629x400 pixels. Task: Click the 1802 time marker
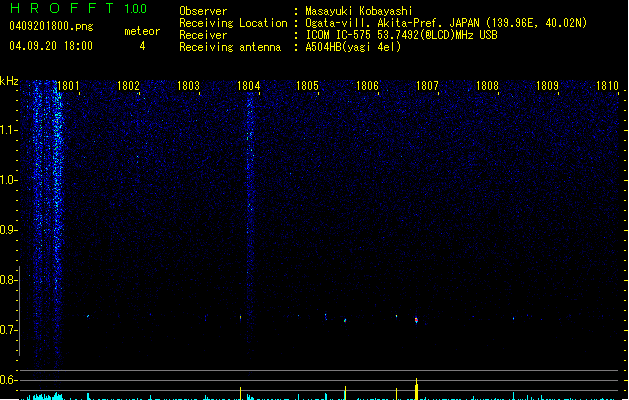click(128, 86)
